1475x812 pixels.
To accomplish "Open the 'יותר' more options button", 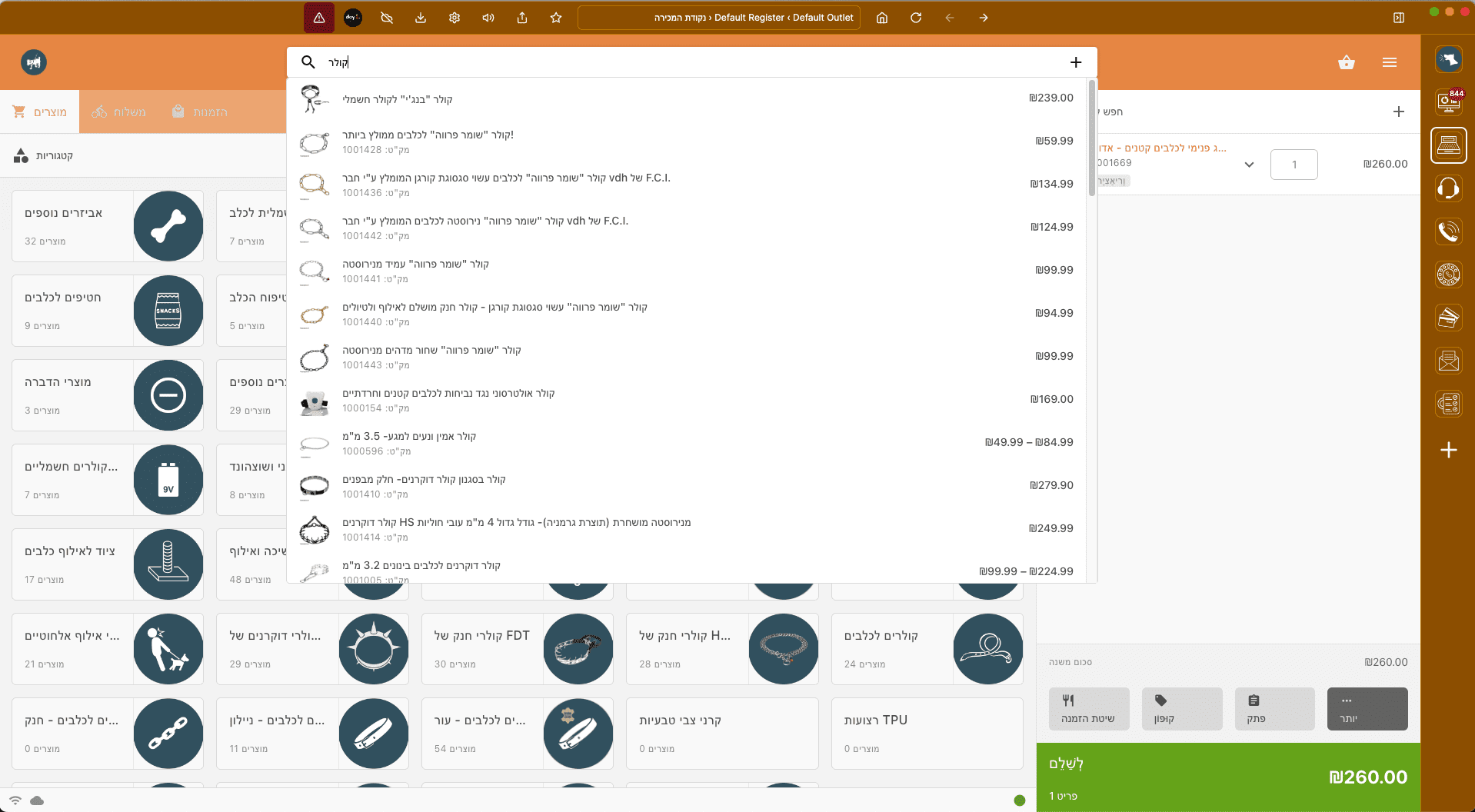I will (1367, 709).
